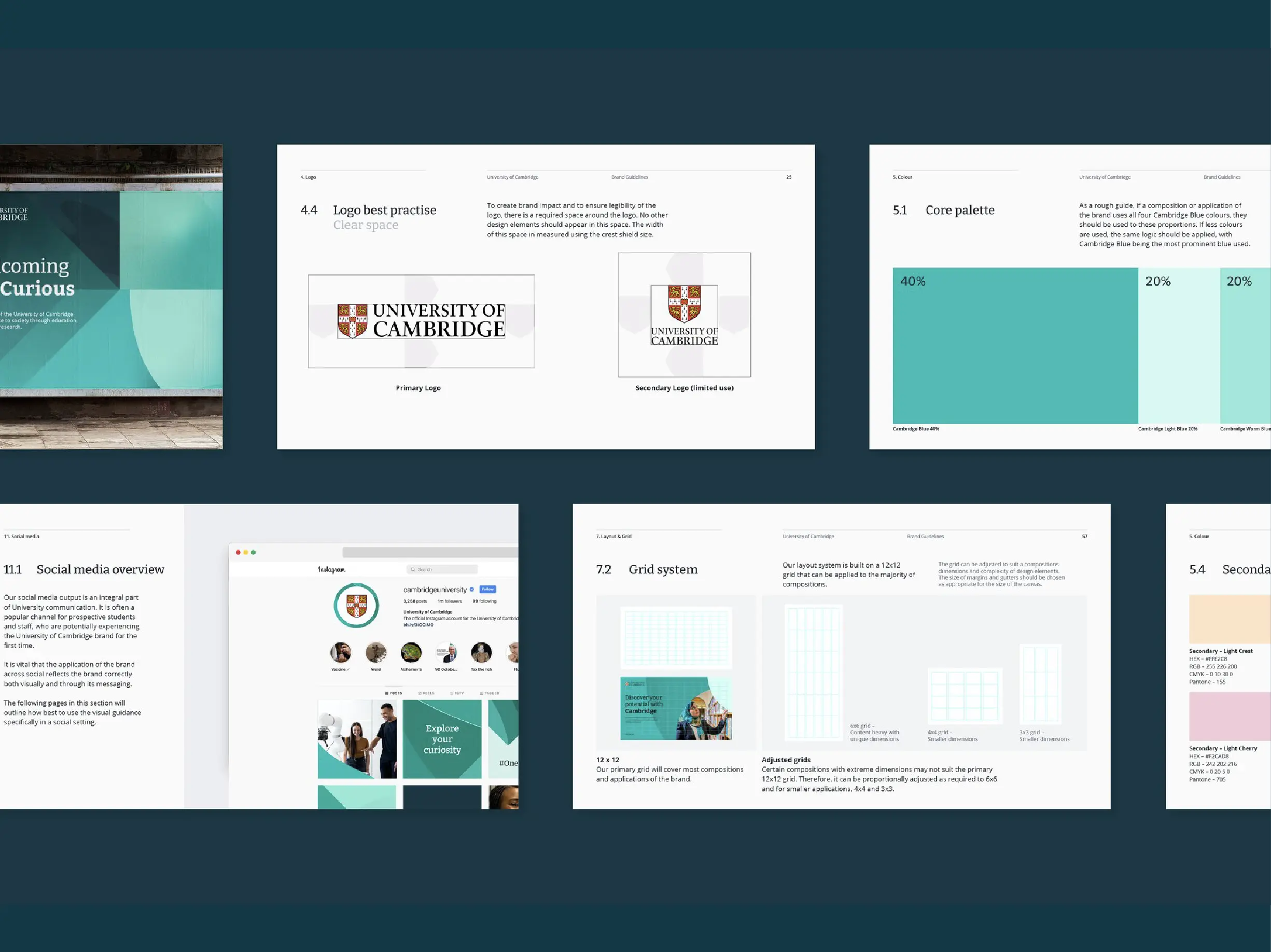This screenshot has width=1271, height=952.
Task: Open the VC October story highlight
Action: click(446, 653)
